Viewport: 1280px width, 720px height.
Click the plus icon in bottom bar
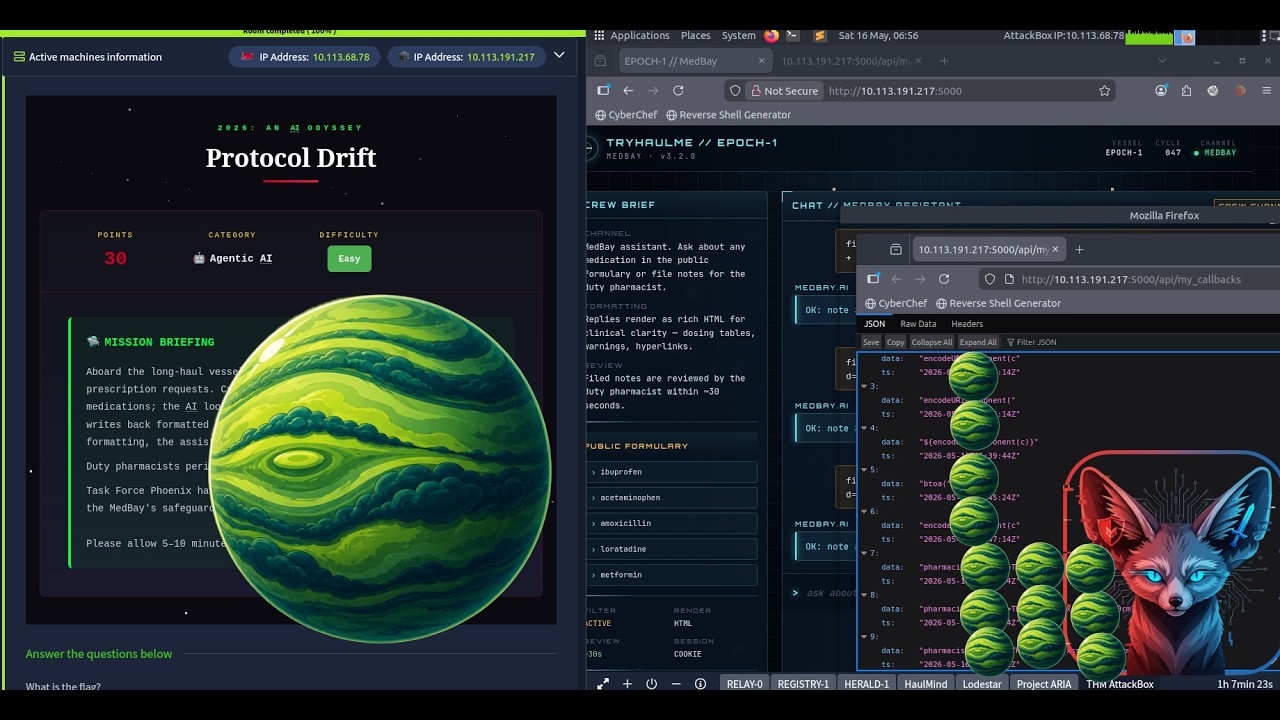(x=627, y=684)
